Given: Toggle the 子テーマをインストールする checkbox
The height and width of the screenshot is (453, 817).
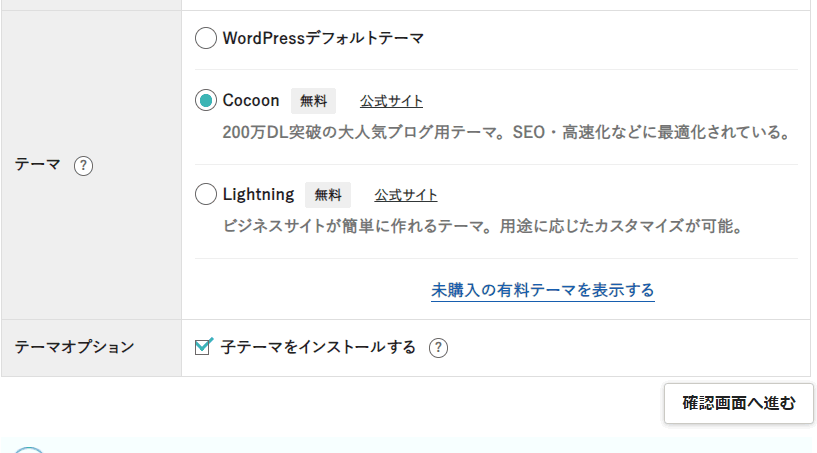Looking at the screenshot, I should 204,347.
